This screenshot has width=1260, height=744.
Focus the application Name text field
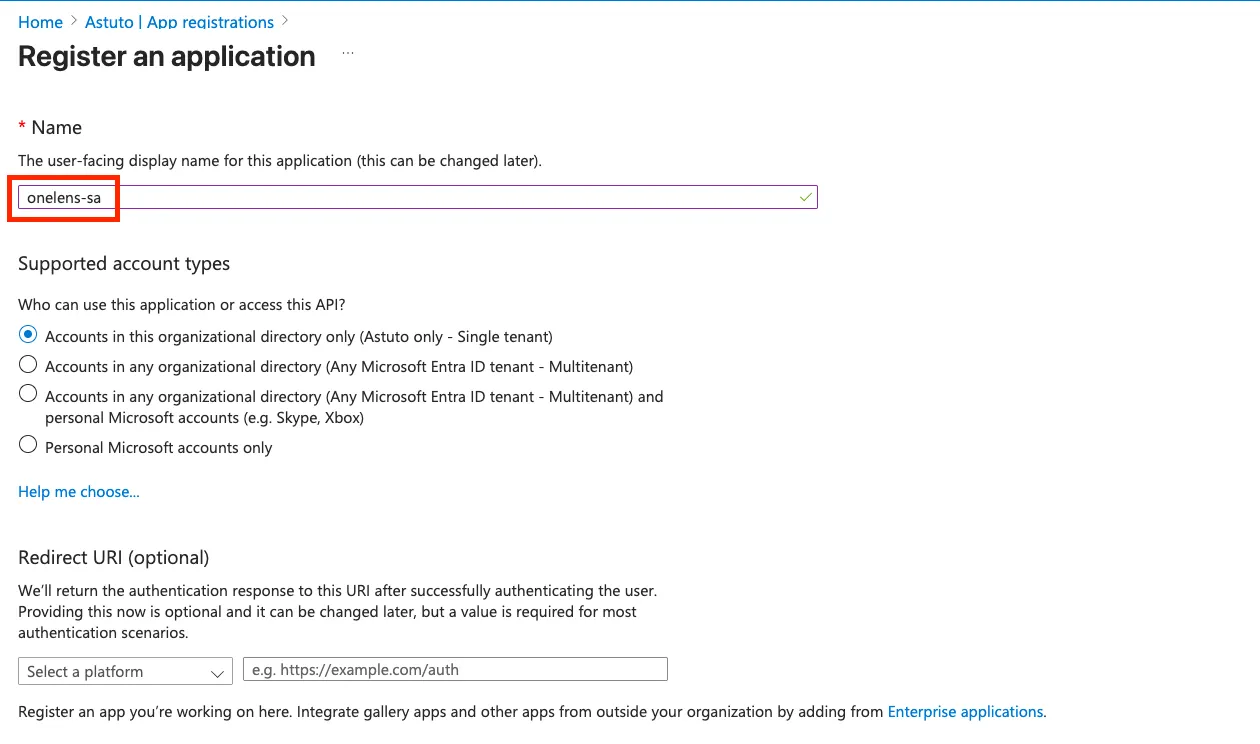coord(450,197)
